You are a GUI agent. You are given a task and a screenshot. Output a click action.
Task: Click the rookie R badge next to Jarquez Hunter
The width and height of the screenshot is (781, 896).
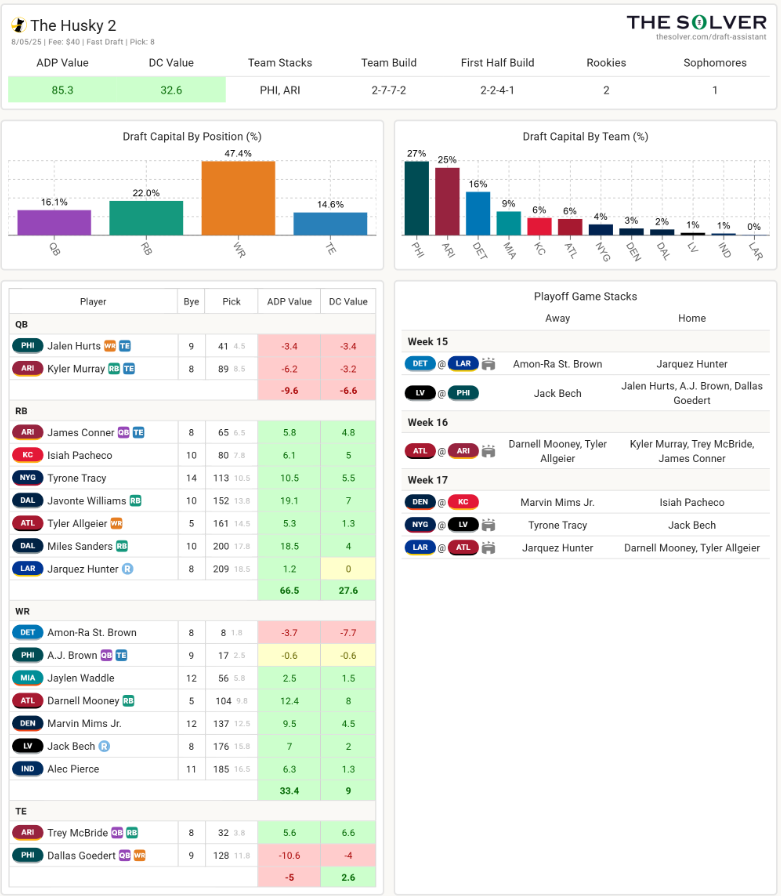click(x=127, y=569)
